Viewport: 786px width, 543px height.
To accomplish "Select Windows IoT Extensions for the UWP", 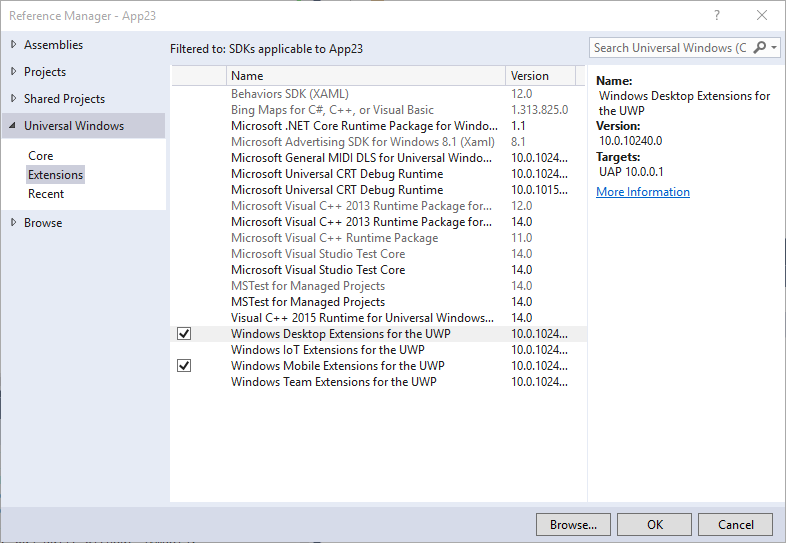I will tap(378, 349).
